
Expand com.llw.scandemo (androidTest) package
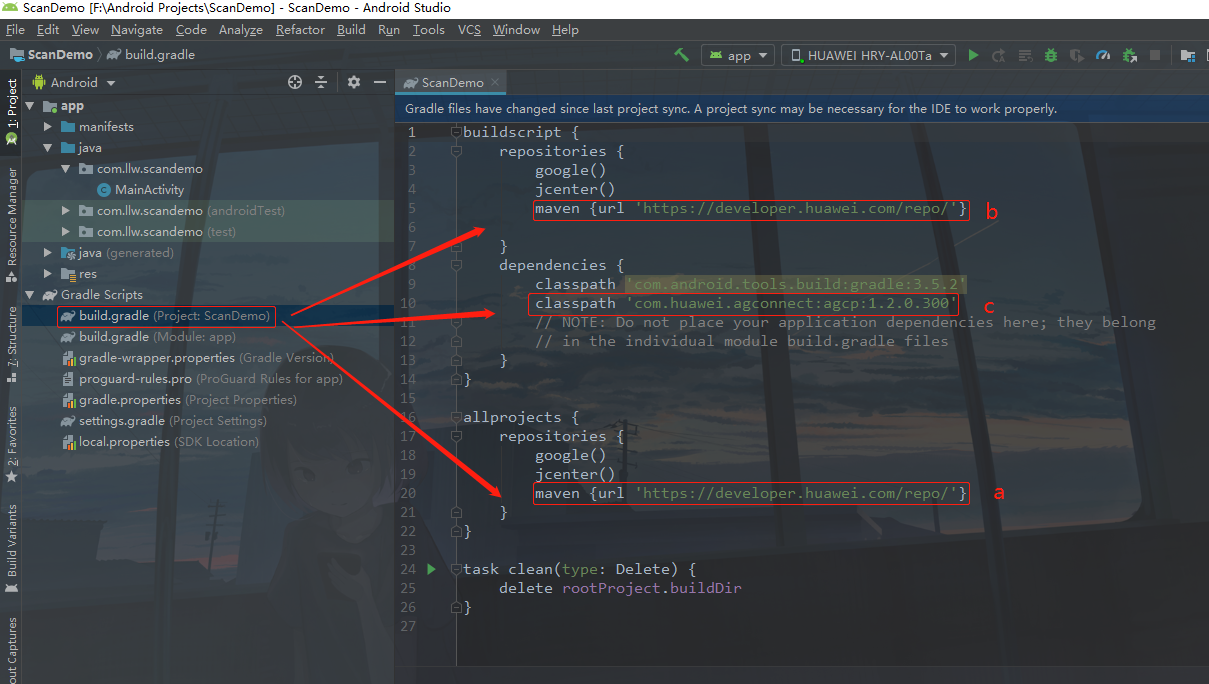click(x=66, y=211)
